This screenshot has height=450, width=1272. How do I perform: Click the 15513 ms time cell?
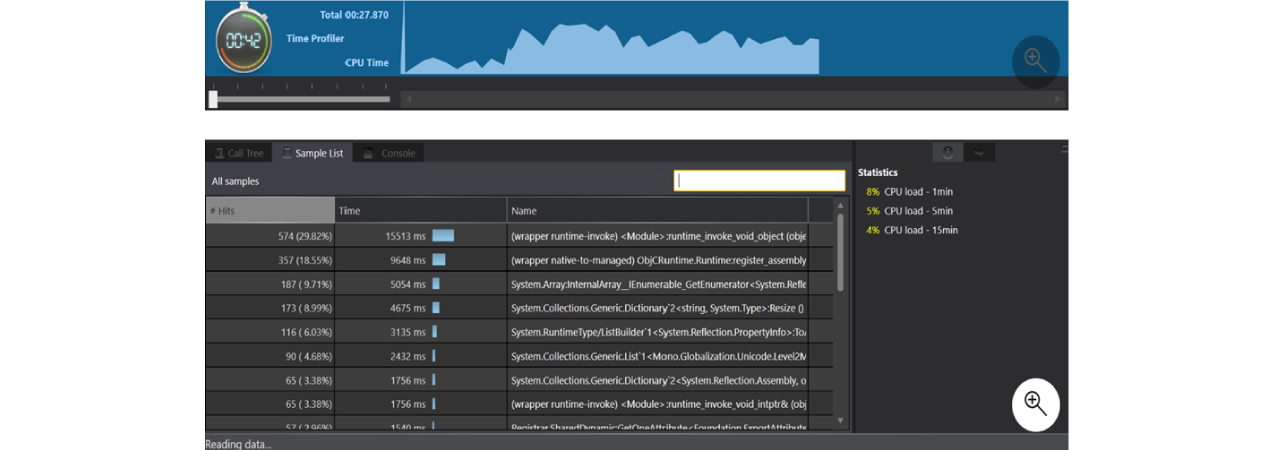click(x=420, y=235)
